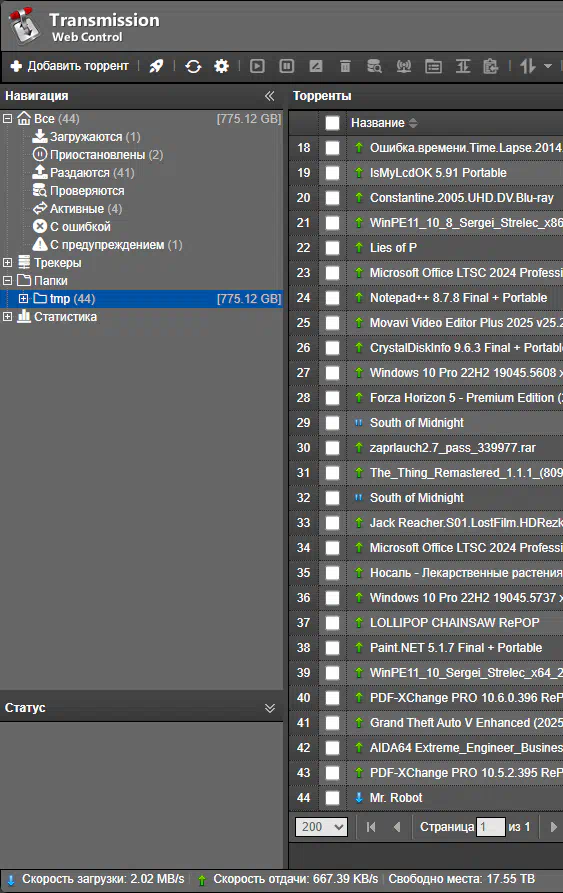563x893 pixels.
Task: Collapse the Навигация panel using the chevrons
Action: point(270,96)
